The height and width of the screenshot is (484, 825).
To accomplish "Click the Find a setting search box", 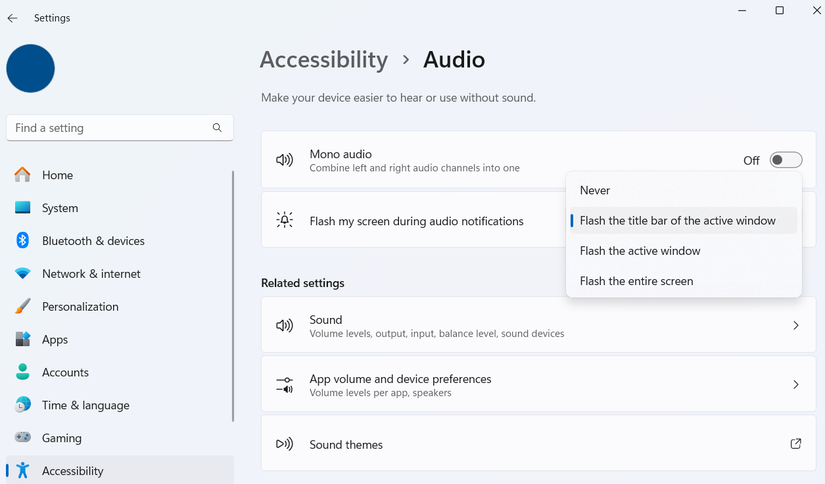I will point(110,128).
